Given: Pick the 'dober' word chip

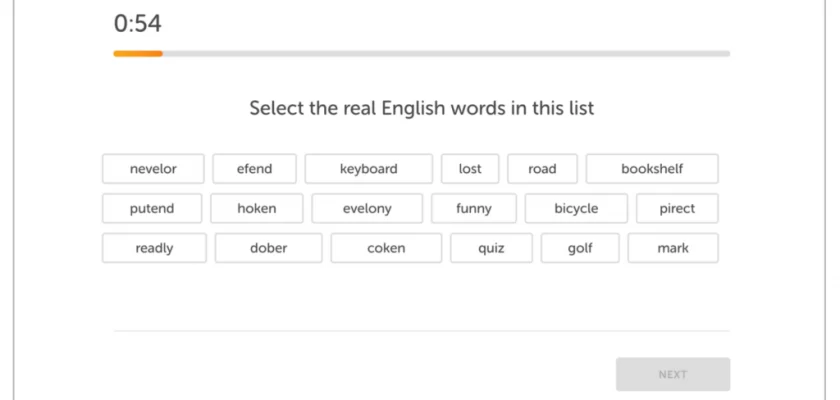Looking at the screenshot, I should [268, 248].
